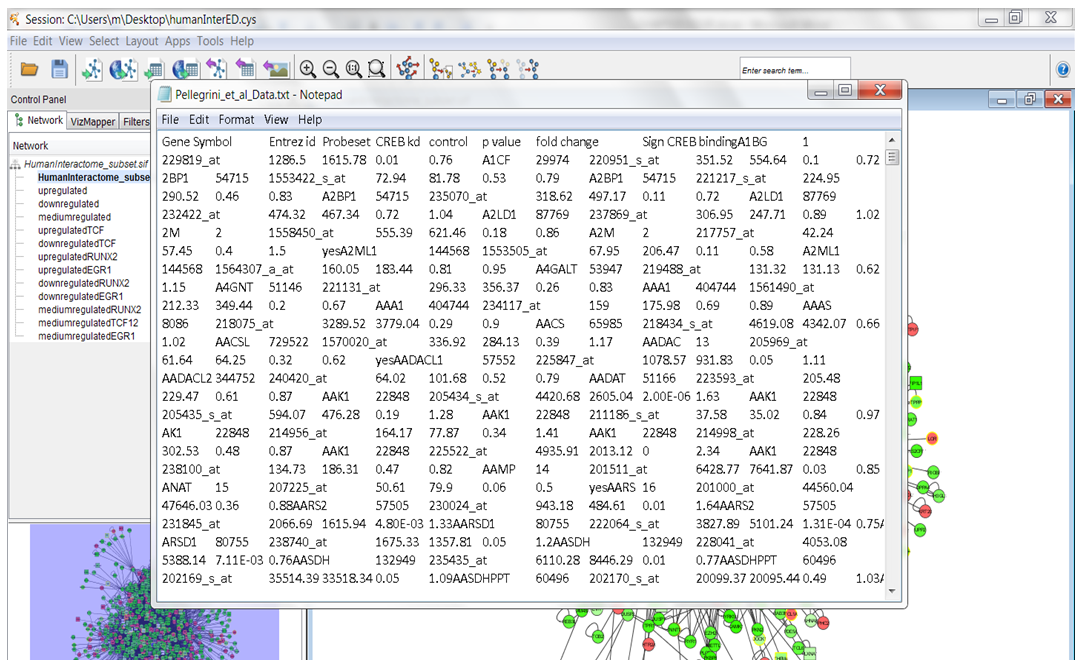Screen dimensions: 1086x671
Task: Click the Export Network as Image icon
Action: [275, 69]
